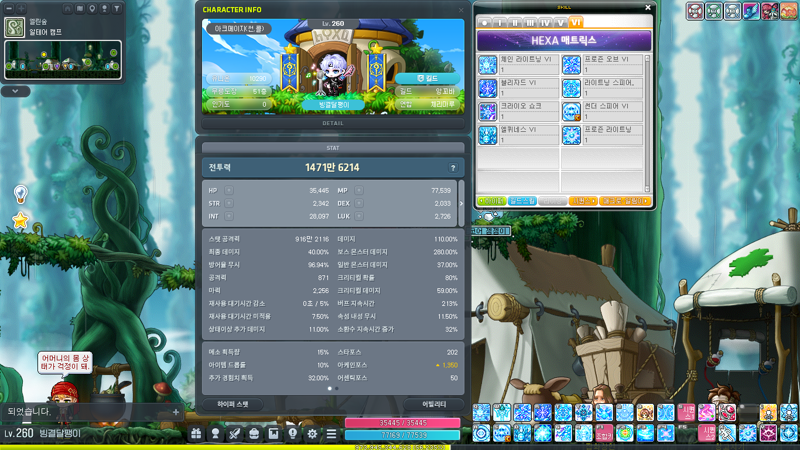The height and width of the screenshot is (450, 800).
Task: Click the minimap location pin icon
Action: tap(92, 9)
